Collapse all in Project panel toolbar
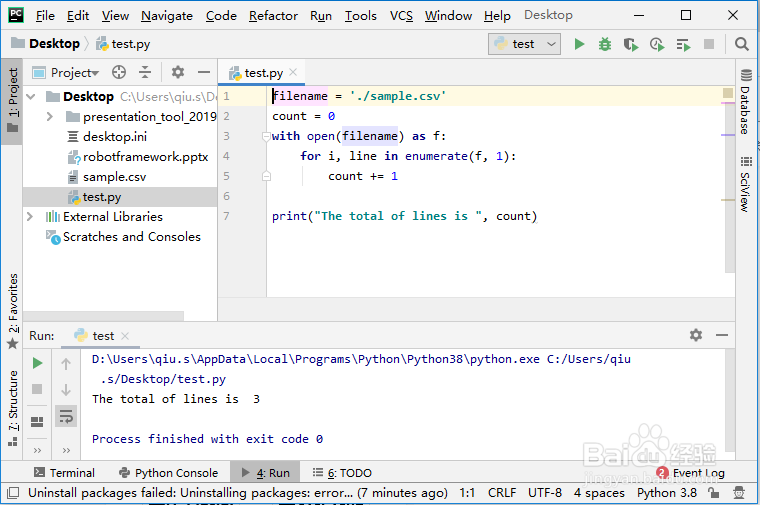The image size is (760, 505). click(x=145, y=73)
